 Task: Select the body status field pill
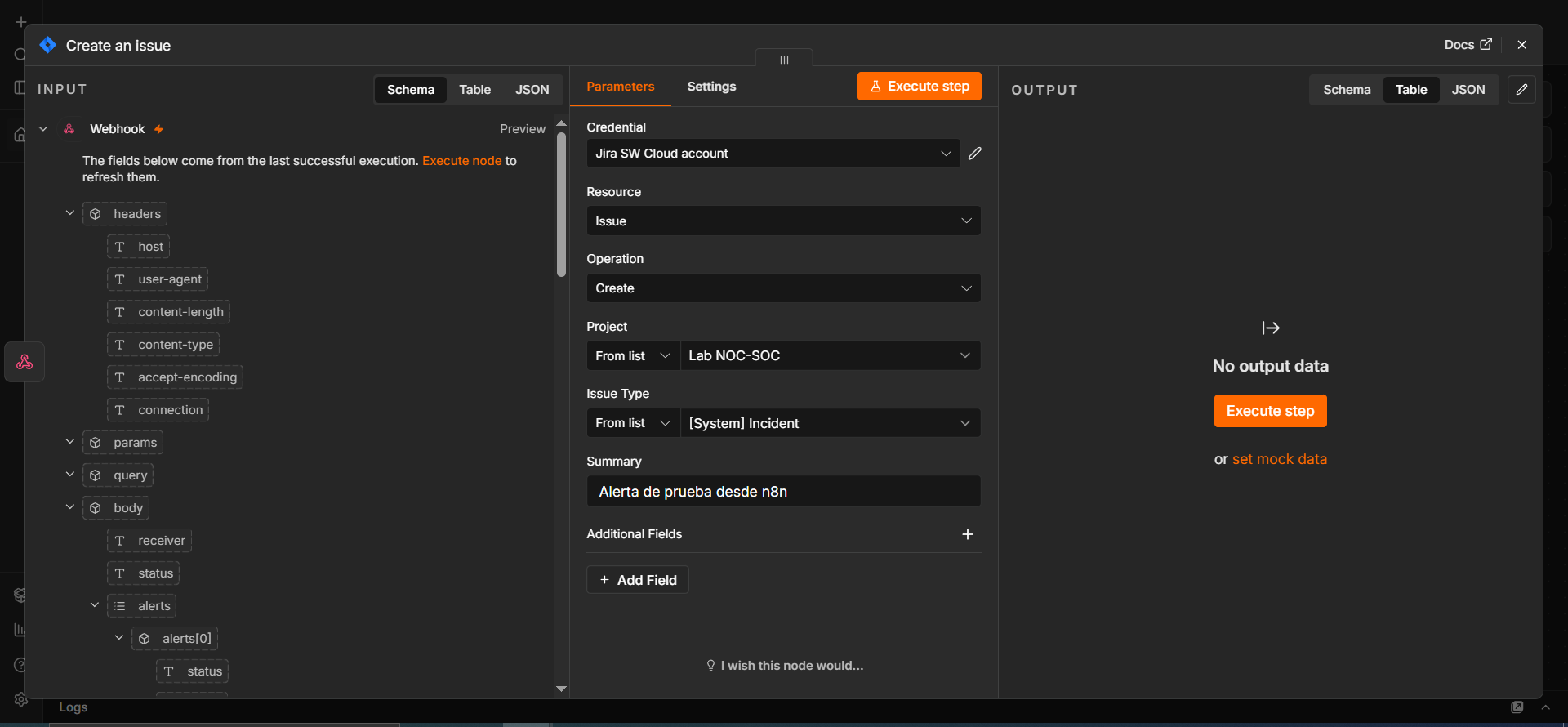pyautogui.click(x=143, y=573)
